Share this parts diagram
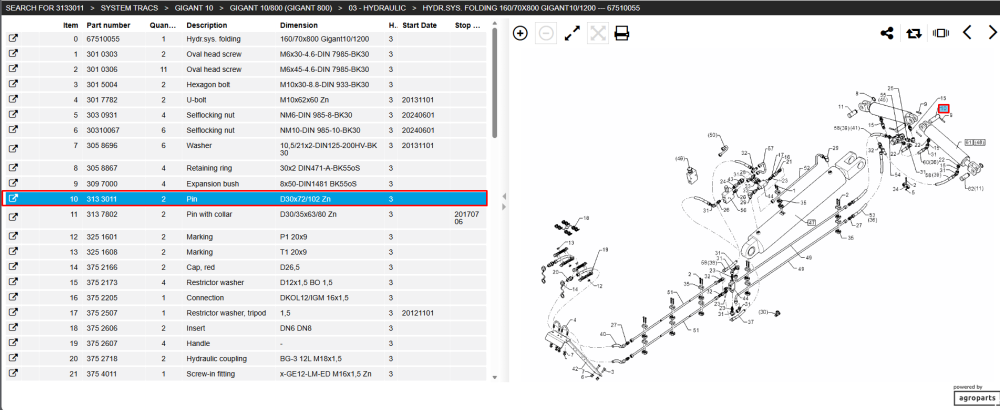1000x410 pixels. point(886,33)
